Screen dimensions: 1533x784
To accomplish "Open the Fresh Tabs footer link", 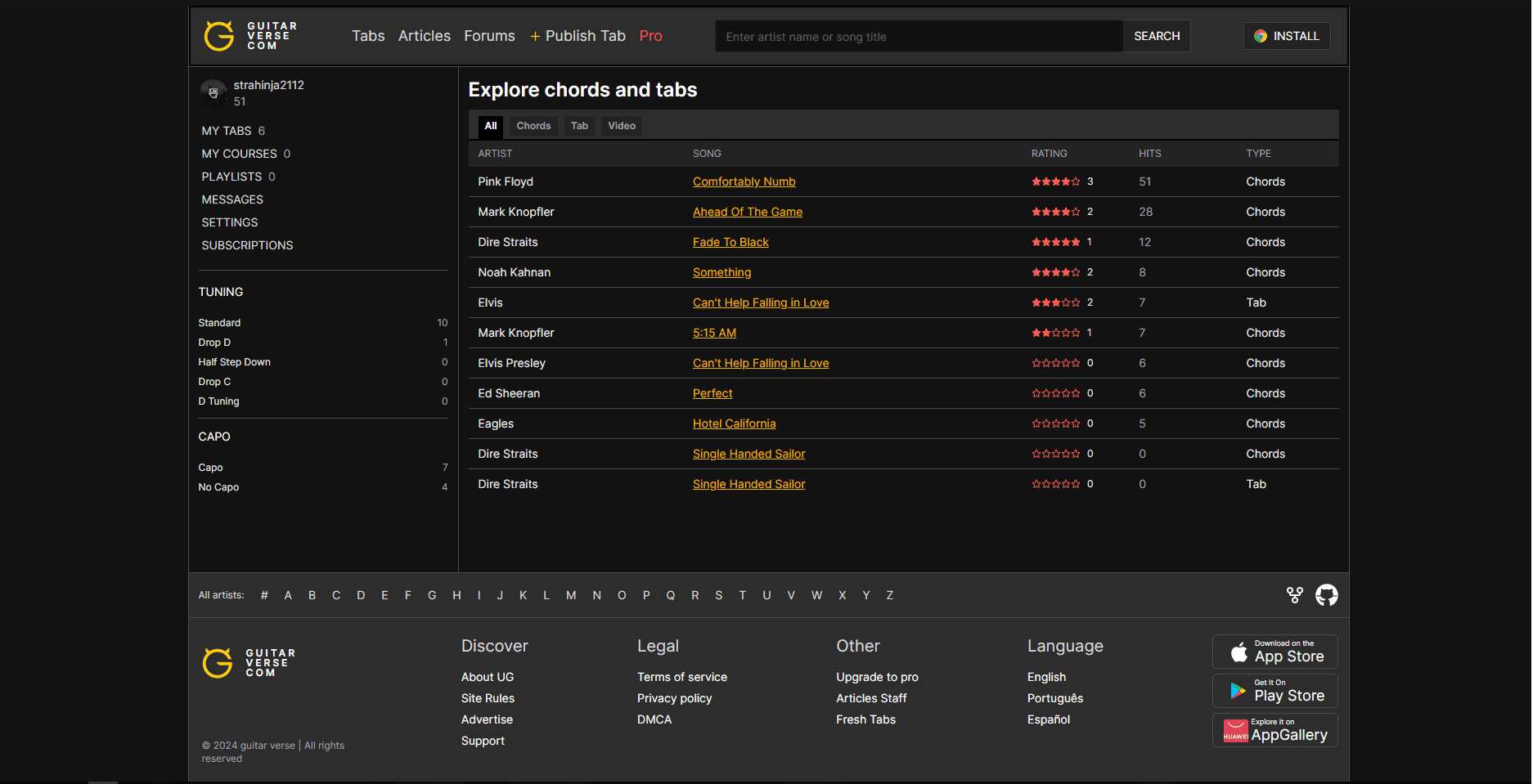I will pyautogui.click(x=865, y=719).
